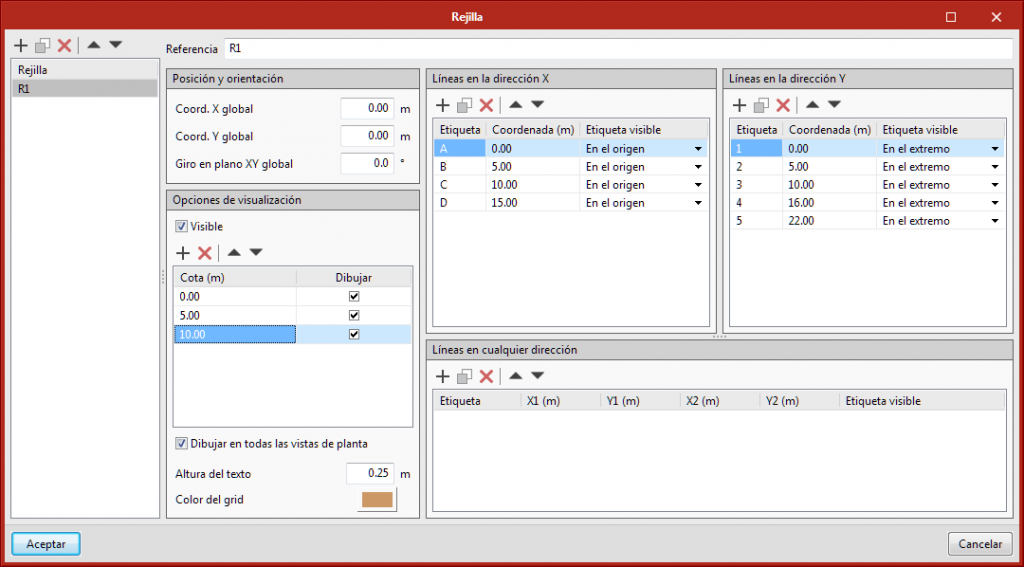Maximize the Rejilla dialog window
The width and height of the screenshot is (1024, 567).
point(951,18)
